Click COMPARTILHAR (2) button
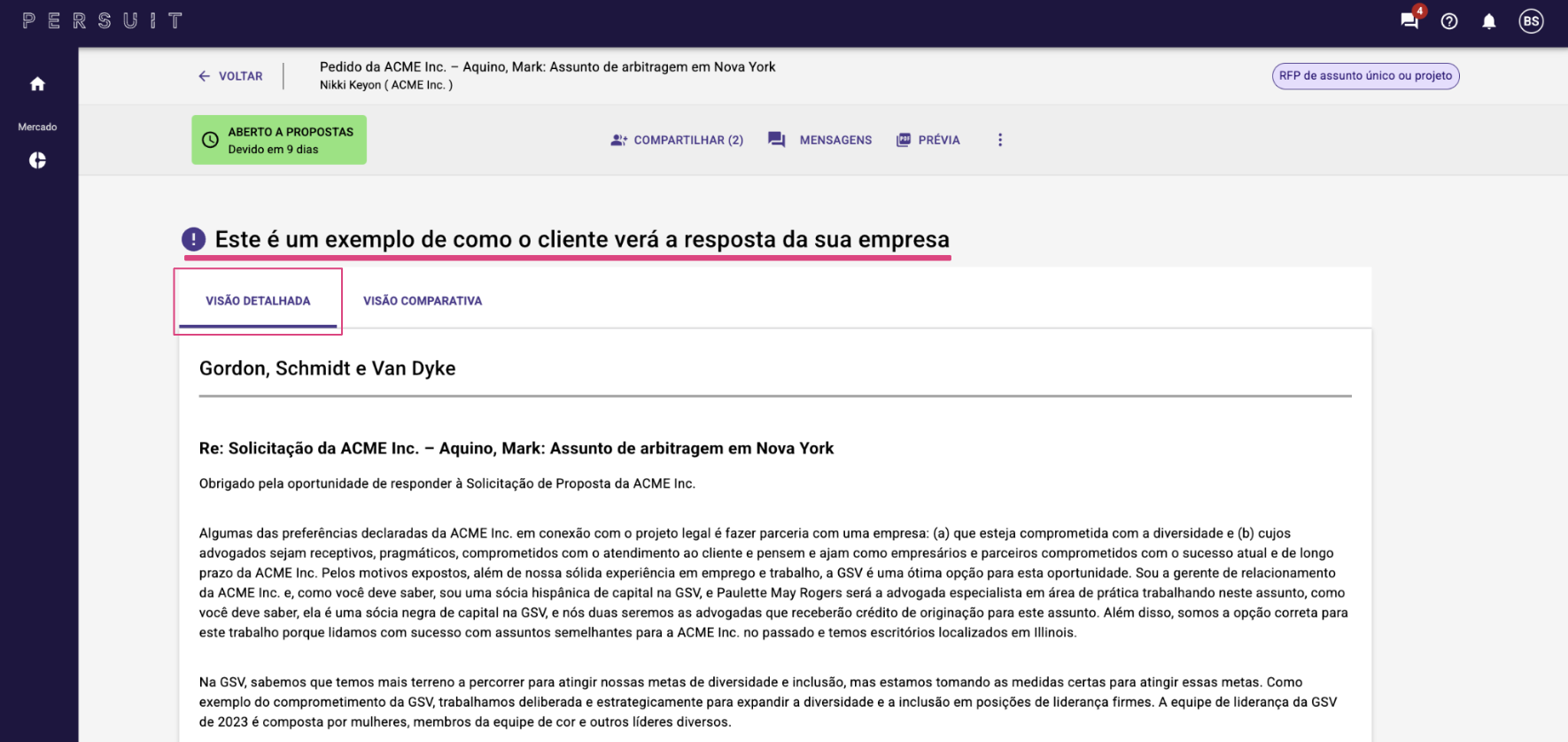The image size is (1568, 742). [x=677, y=140]
